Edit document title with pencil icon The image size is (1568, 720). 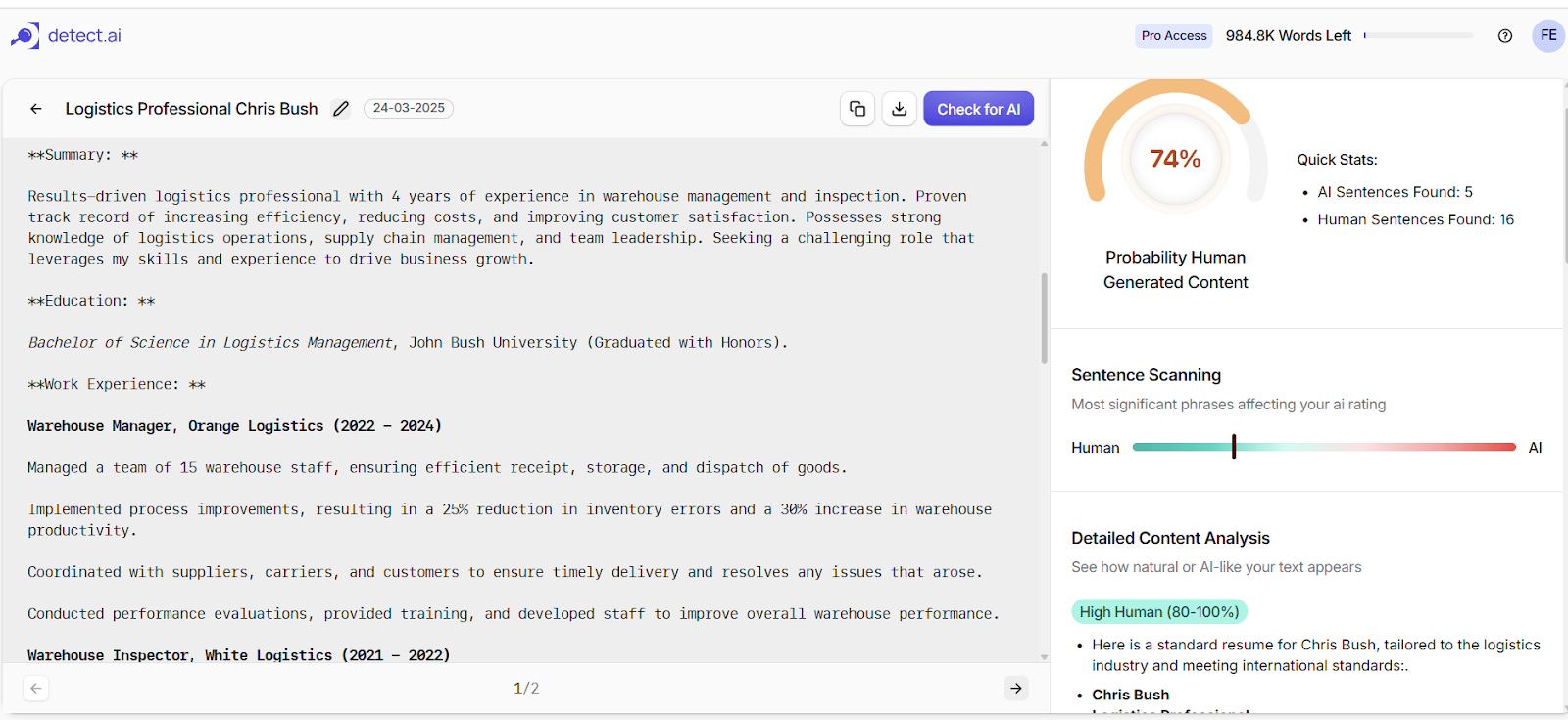click(x=340, y=109)
